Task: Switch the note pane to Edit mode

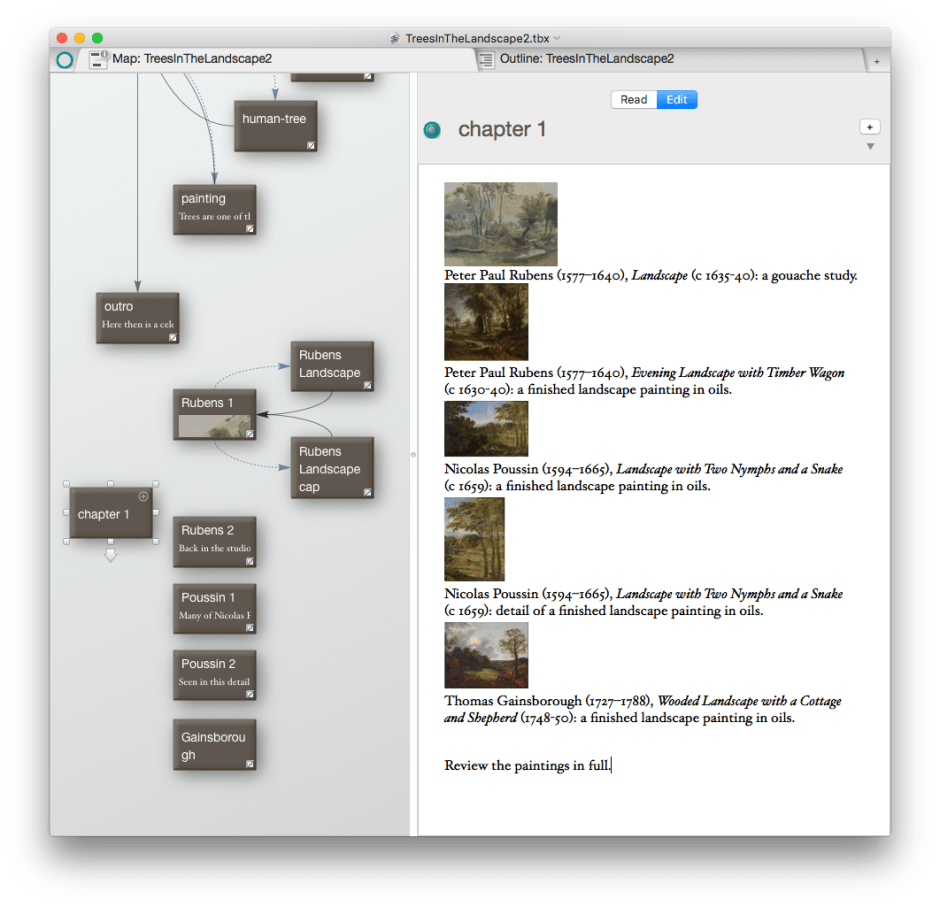Action: click(677, 100)
